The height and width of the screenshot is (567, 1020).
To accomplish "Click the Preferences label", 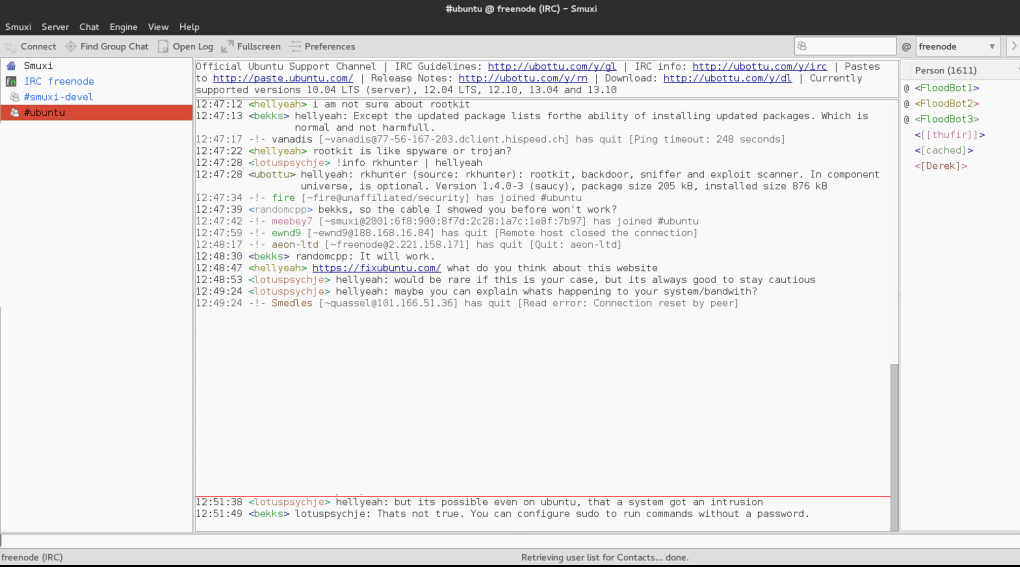I will point(330,46).
